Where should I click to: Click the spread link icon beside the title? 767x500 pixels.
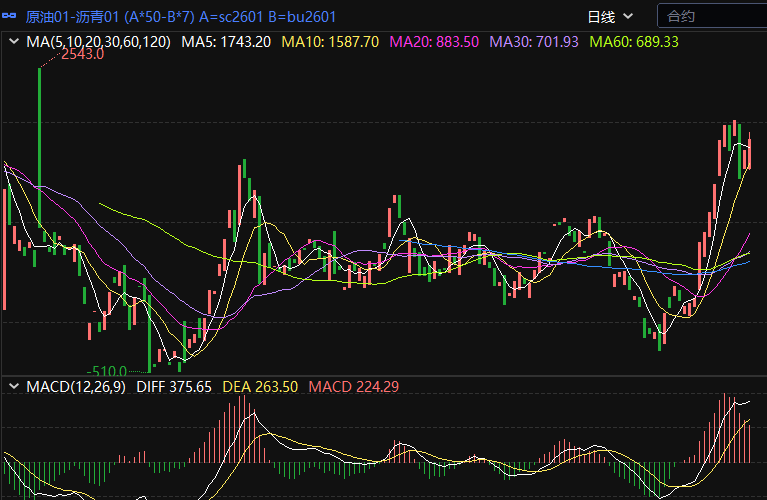tap(10, 16)
